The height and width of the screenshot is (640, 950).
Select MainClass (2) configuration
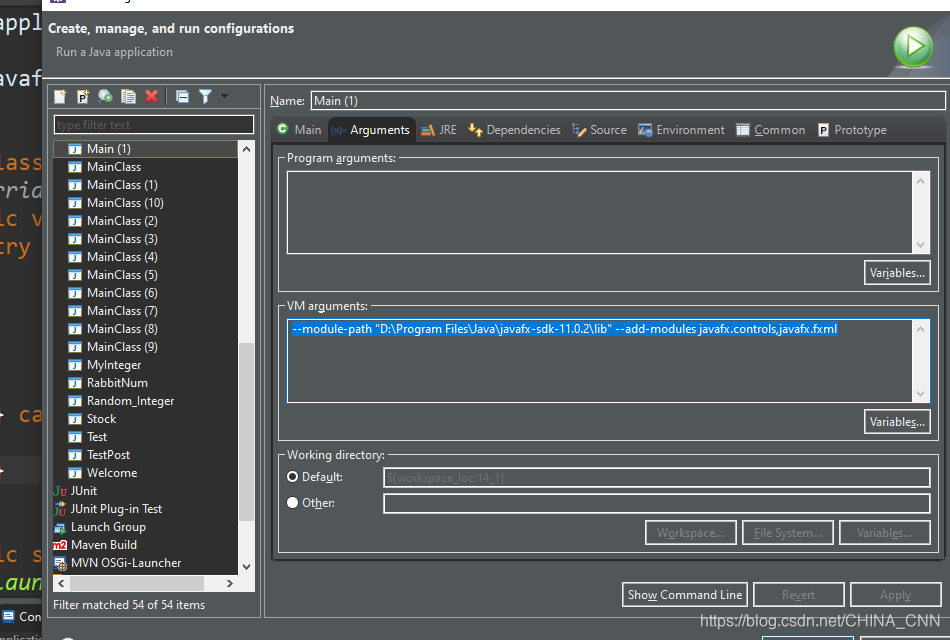[122, 221]
